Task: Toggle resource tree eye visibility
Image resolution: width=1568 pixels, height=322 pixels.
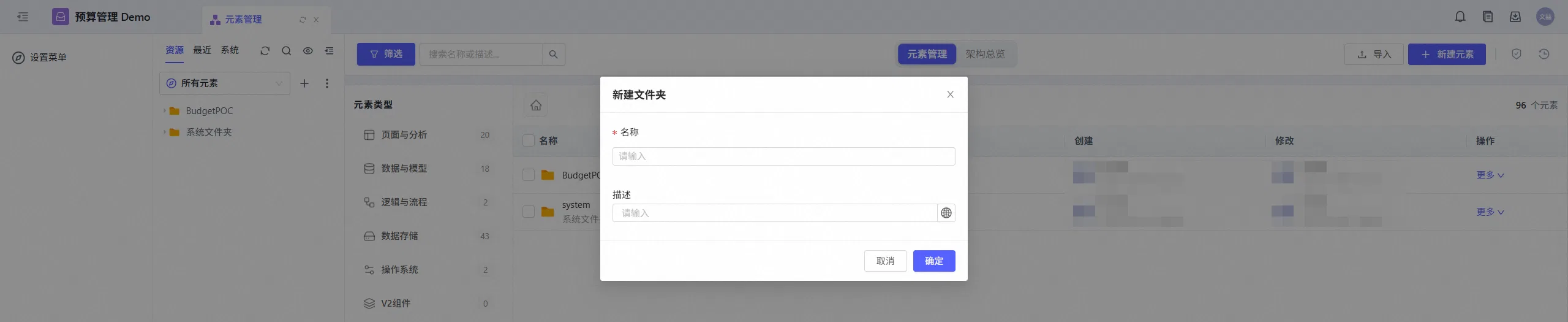Action: pyautogui.click(x=308, y=51)
